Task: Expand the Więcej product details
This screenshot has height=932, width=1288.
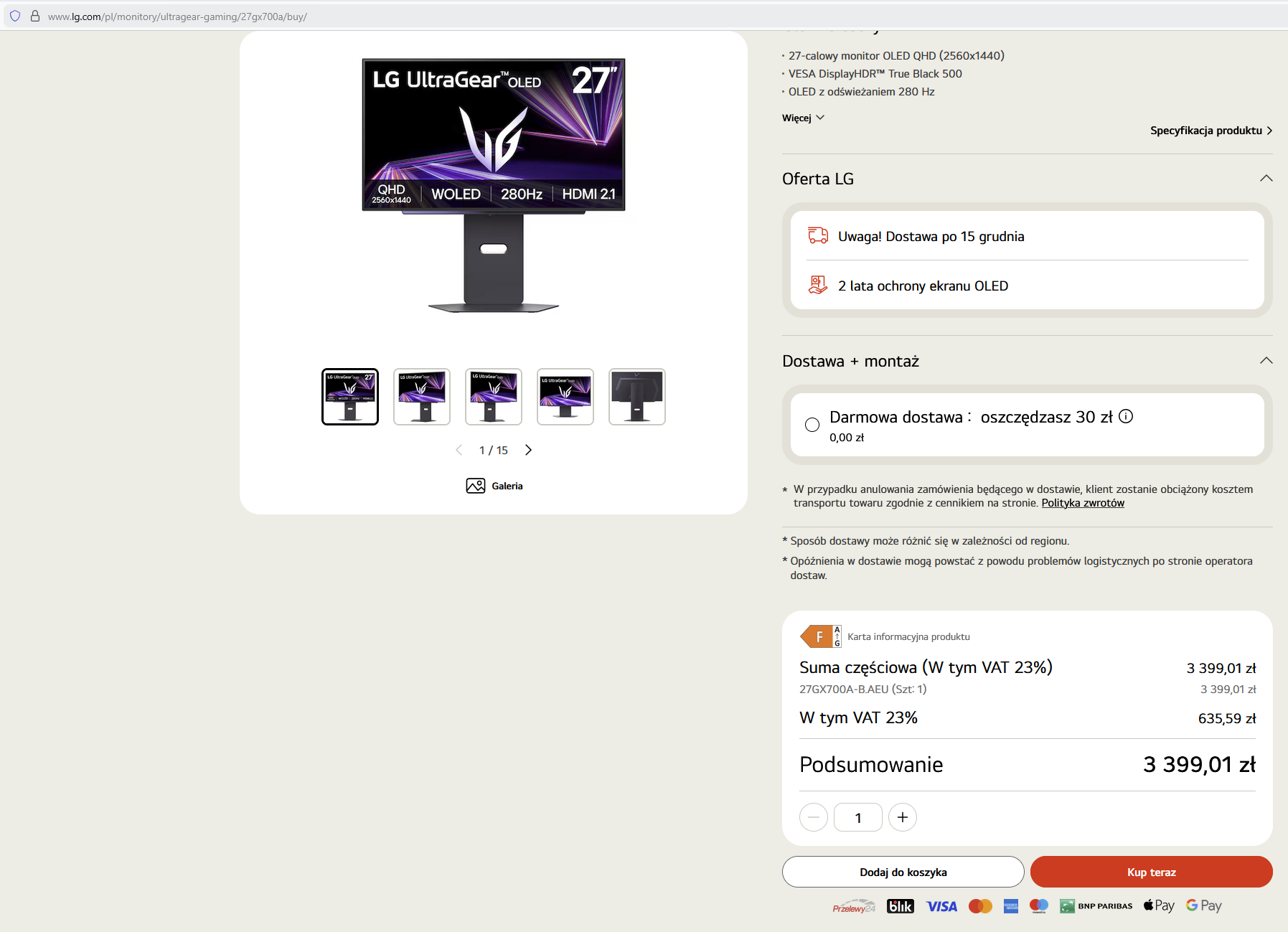Action: pyautogui.click(x=803, y=118)
